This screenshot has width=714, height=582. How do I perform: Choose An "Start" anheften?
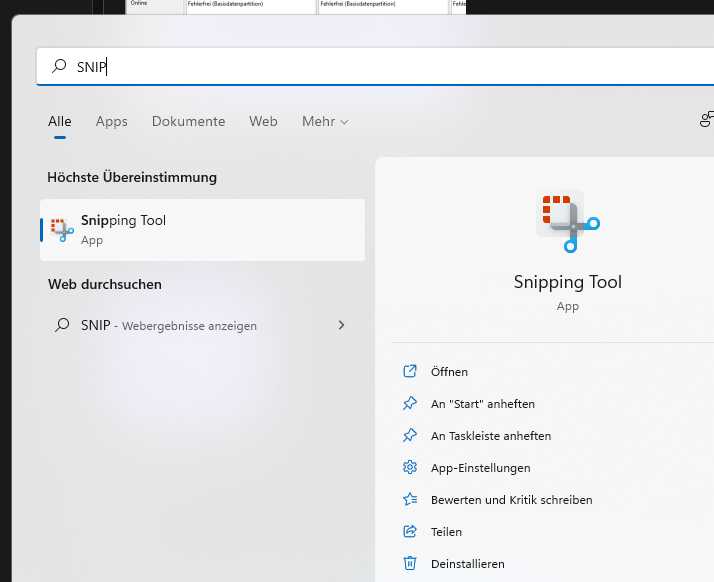(483, 404)
